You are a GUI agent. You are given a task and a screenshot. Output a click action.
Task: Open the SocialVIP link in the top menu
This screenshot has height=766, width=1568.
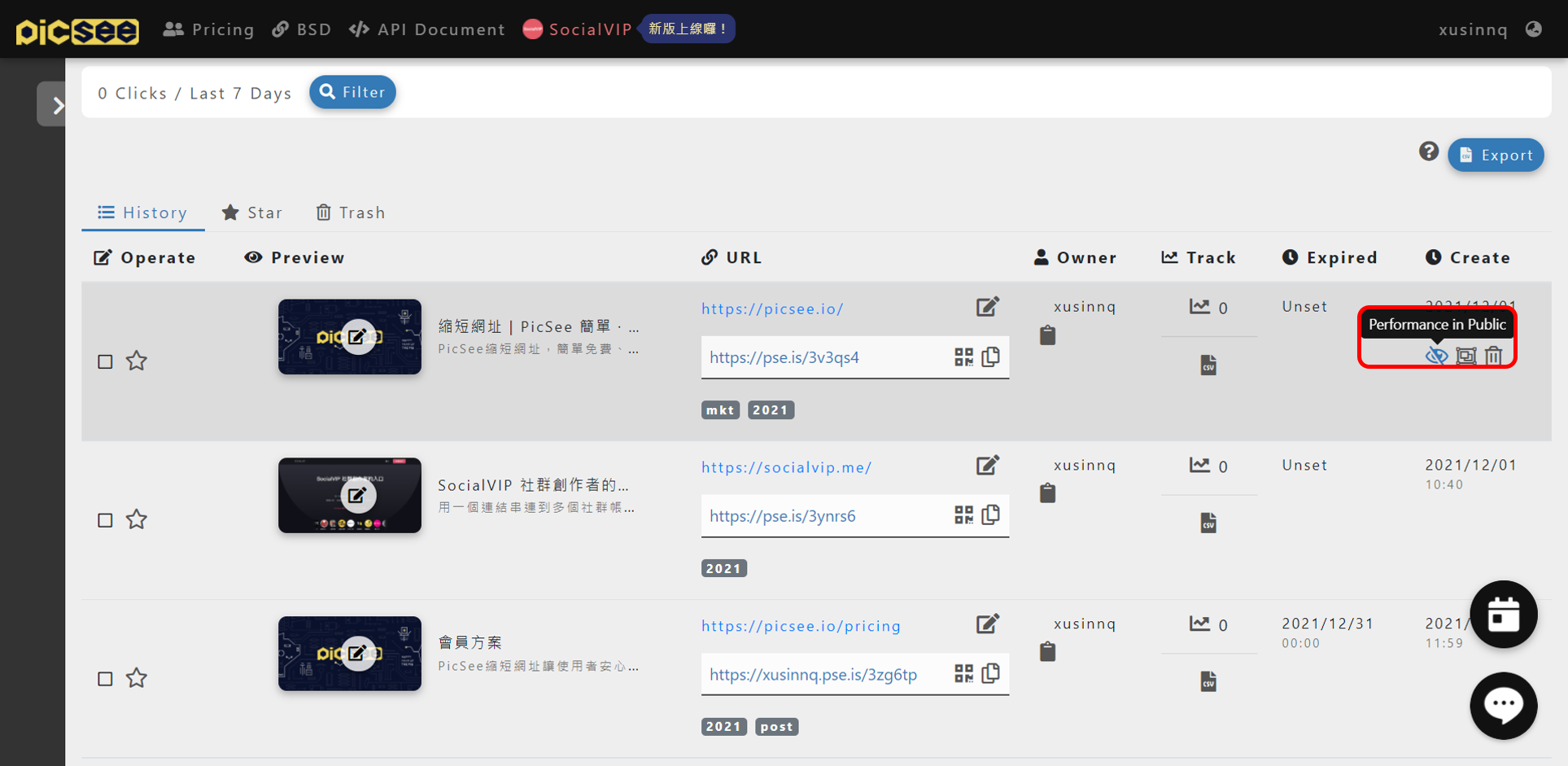[x=578, y=29]
